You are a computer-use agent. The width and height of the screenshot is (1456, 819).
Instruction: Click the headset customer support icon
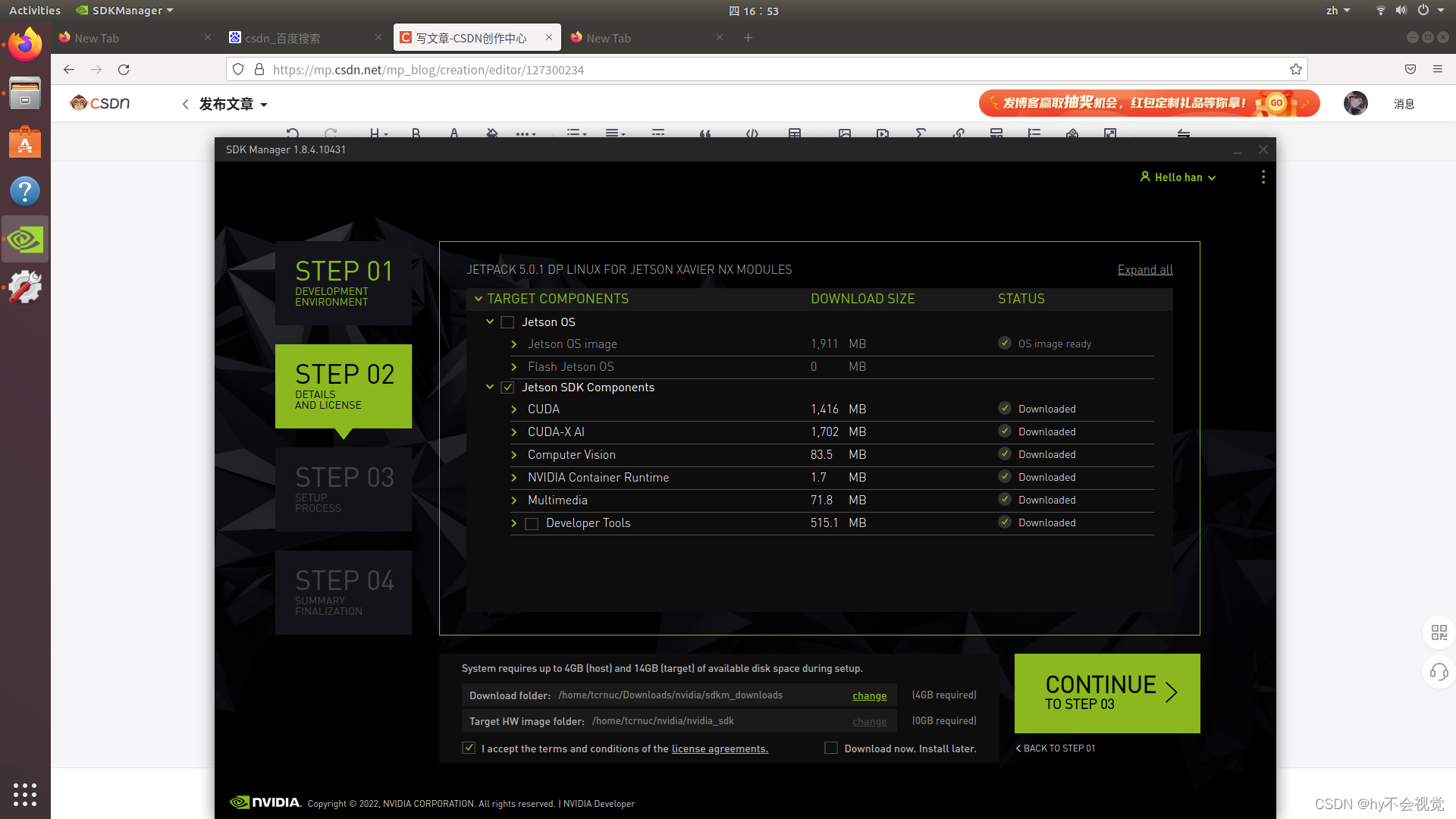click(1439, 672)
